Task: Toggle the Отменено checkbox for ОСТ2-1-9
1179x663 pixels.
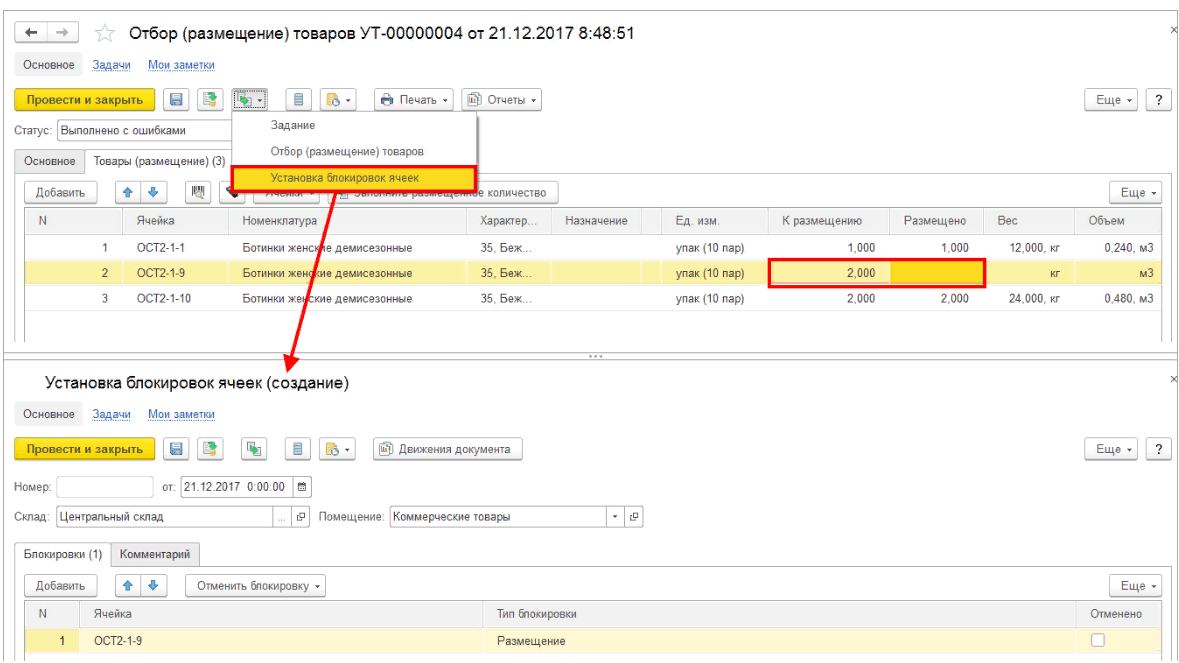Action: 1097,640
